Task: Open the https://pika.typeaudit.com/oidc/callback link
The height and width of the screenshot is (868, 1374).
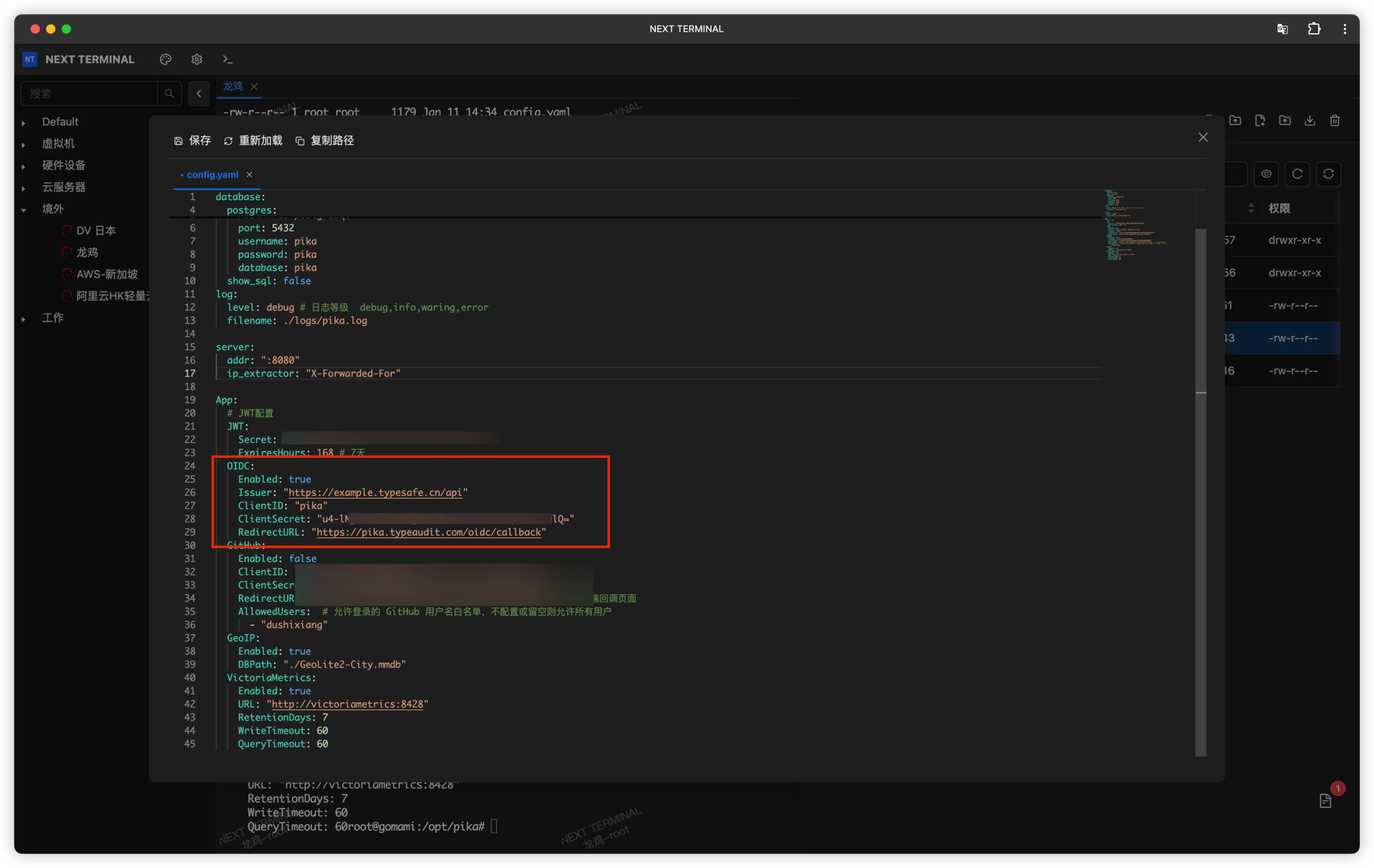Action: 428,532
